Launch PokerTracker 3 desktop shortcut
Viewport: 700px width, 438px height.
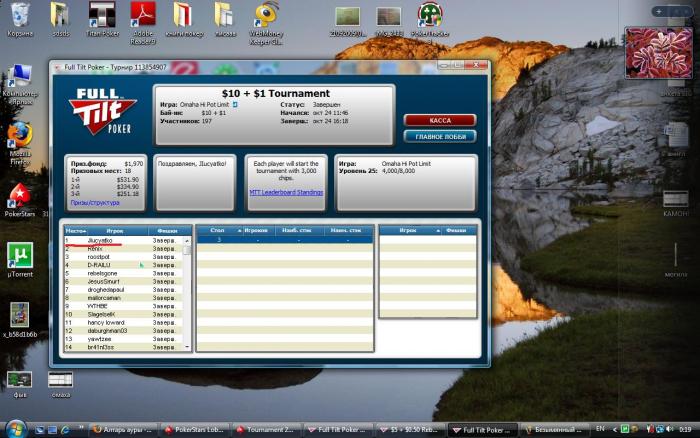point(430,22)
